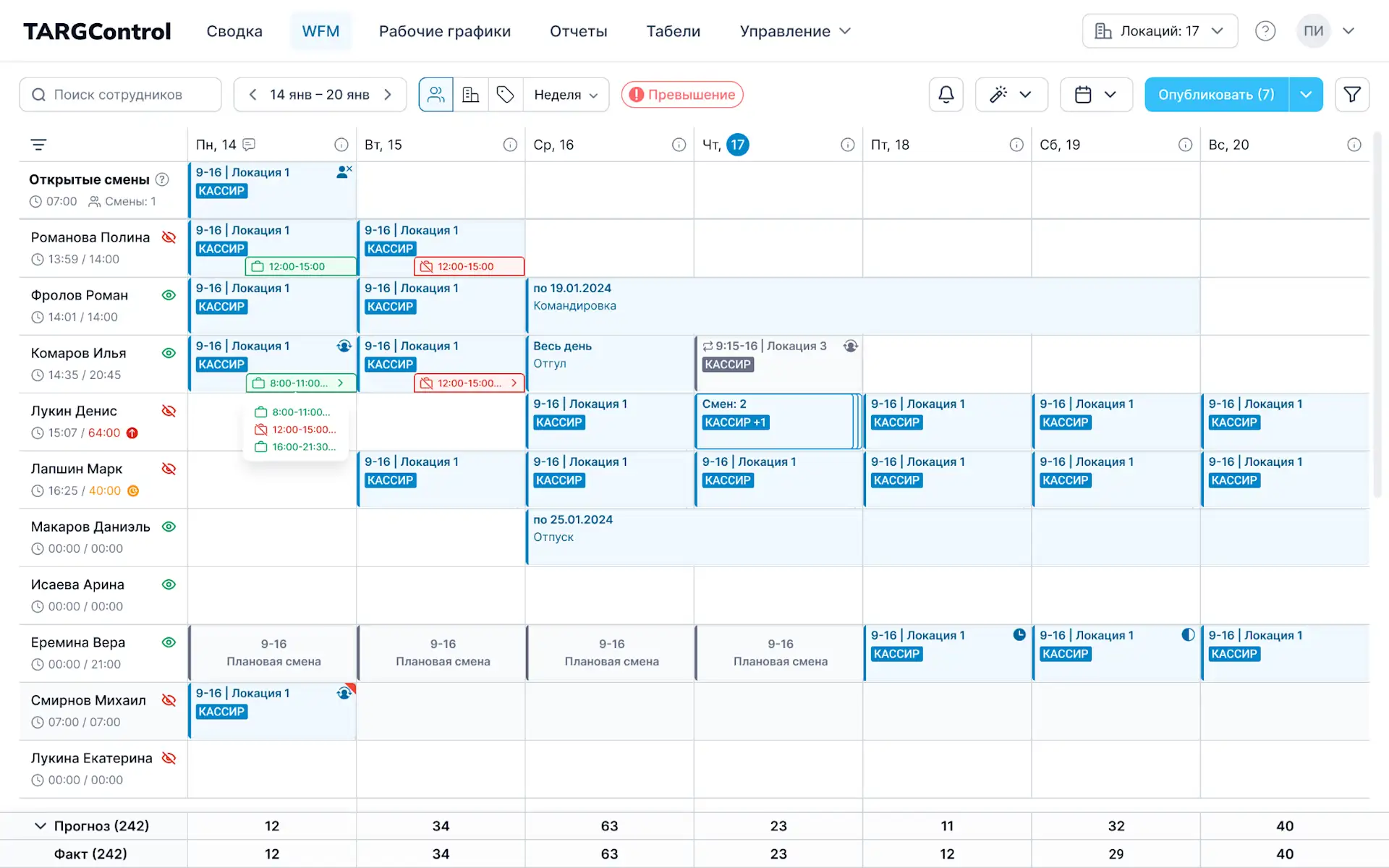1389x868 pixels.
Task: Click the Опубликовать (7) button
Action: [x=1216, y=95]
